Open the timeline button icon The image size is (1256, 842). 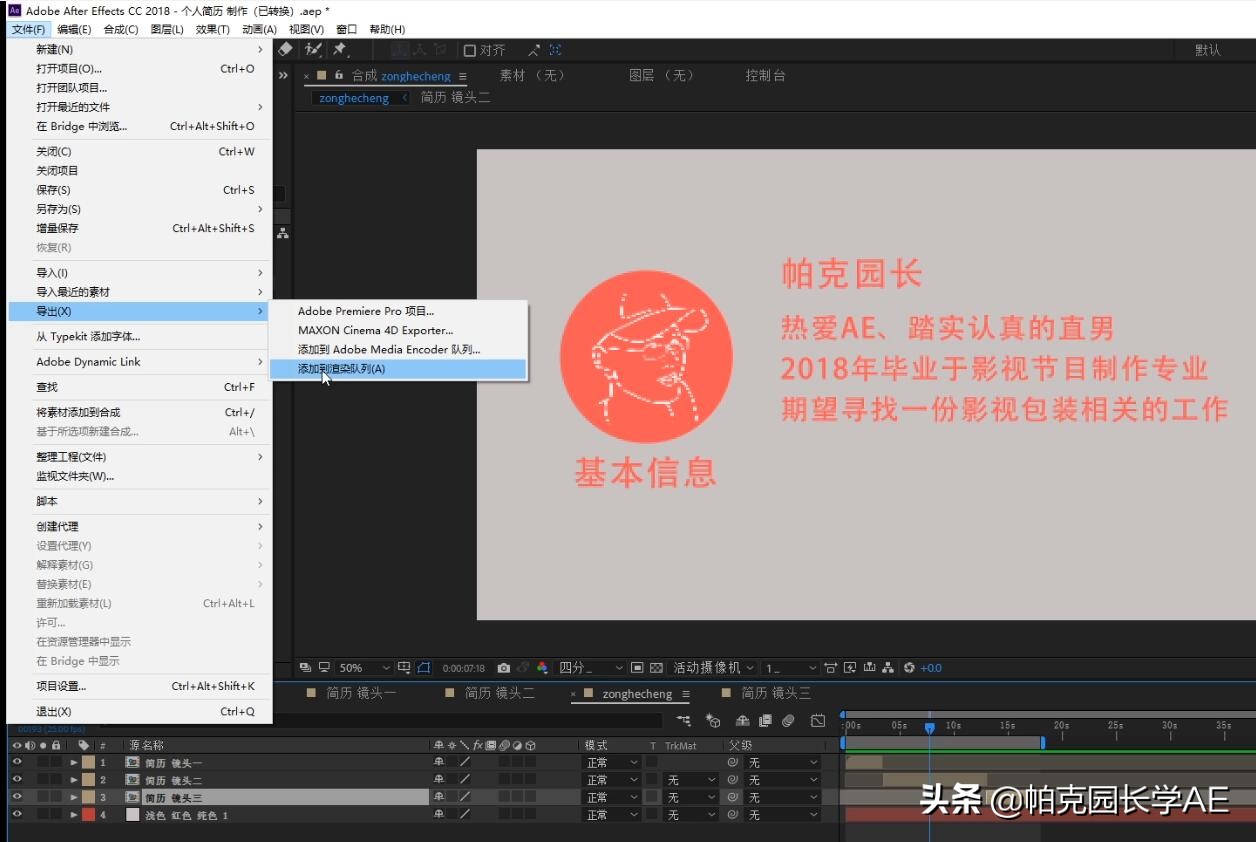pyautogui.click(x=870, y=668)
